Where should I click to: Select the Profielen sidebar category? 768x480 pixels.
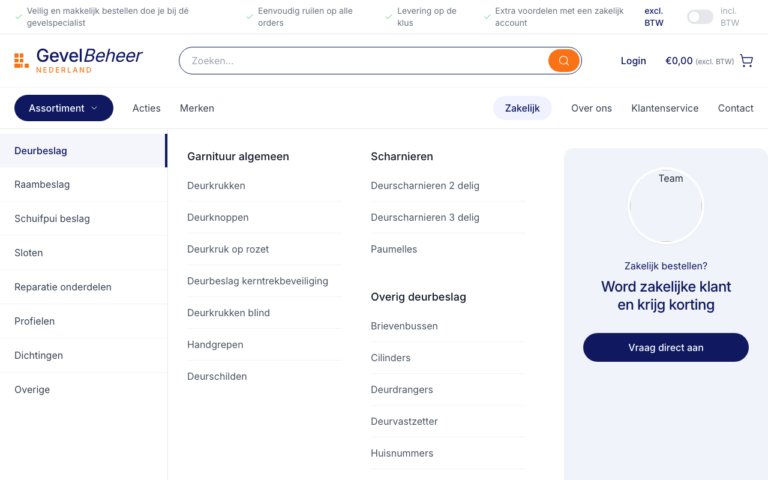click(x=35, y=322)
